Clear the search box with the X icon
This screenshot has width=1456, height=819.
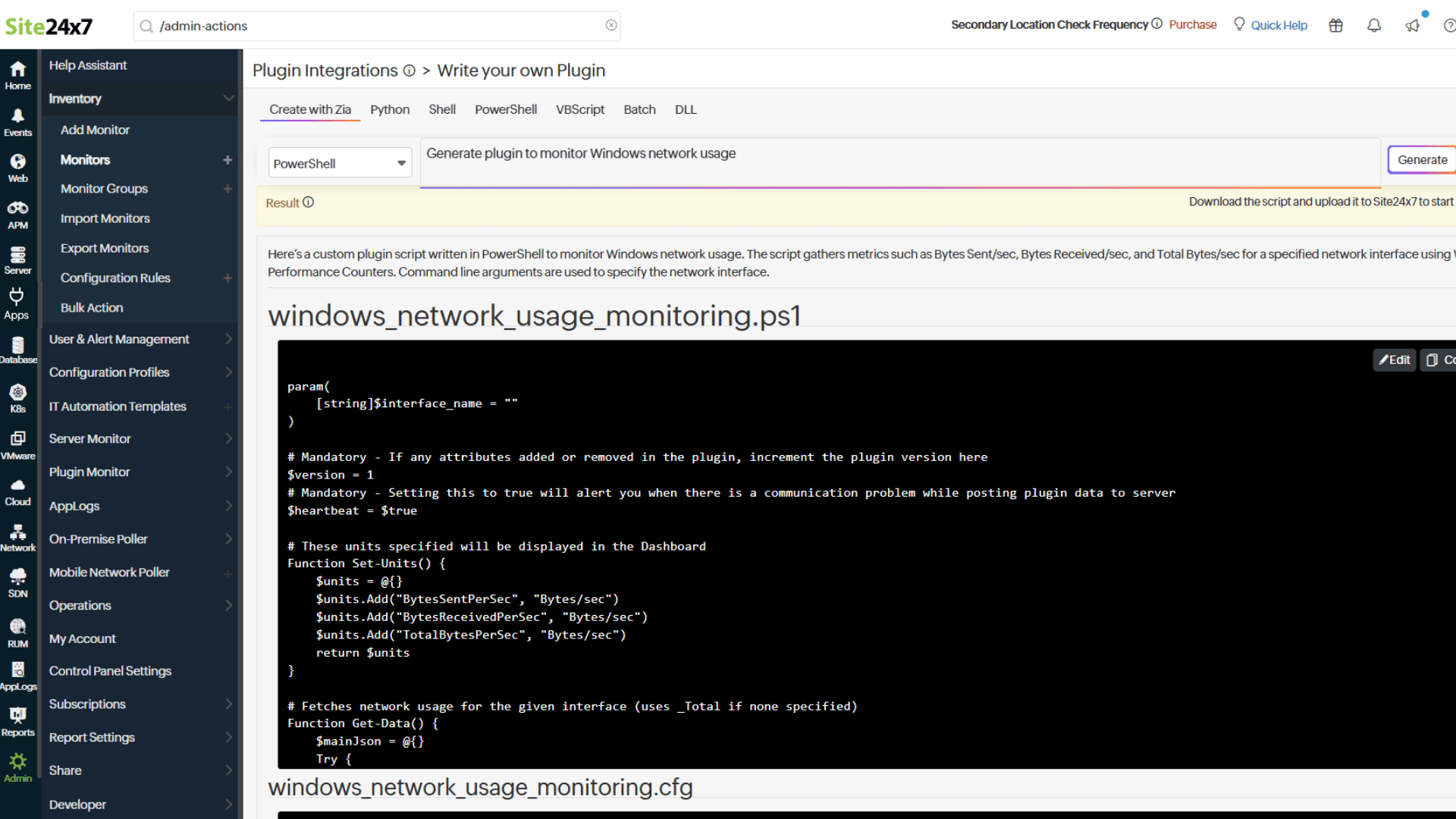(x=611, y=25)
